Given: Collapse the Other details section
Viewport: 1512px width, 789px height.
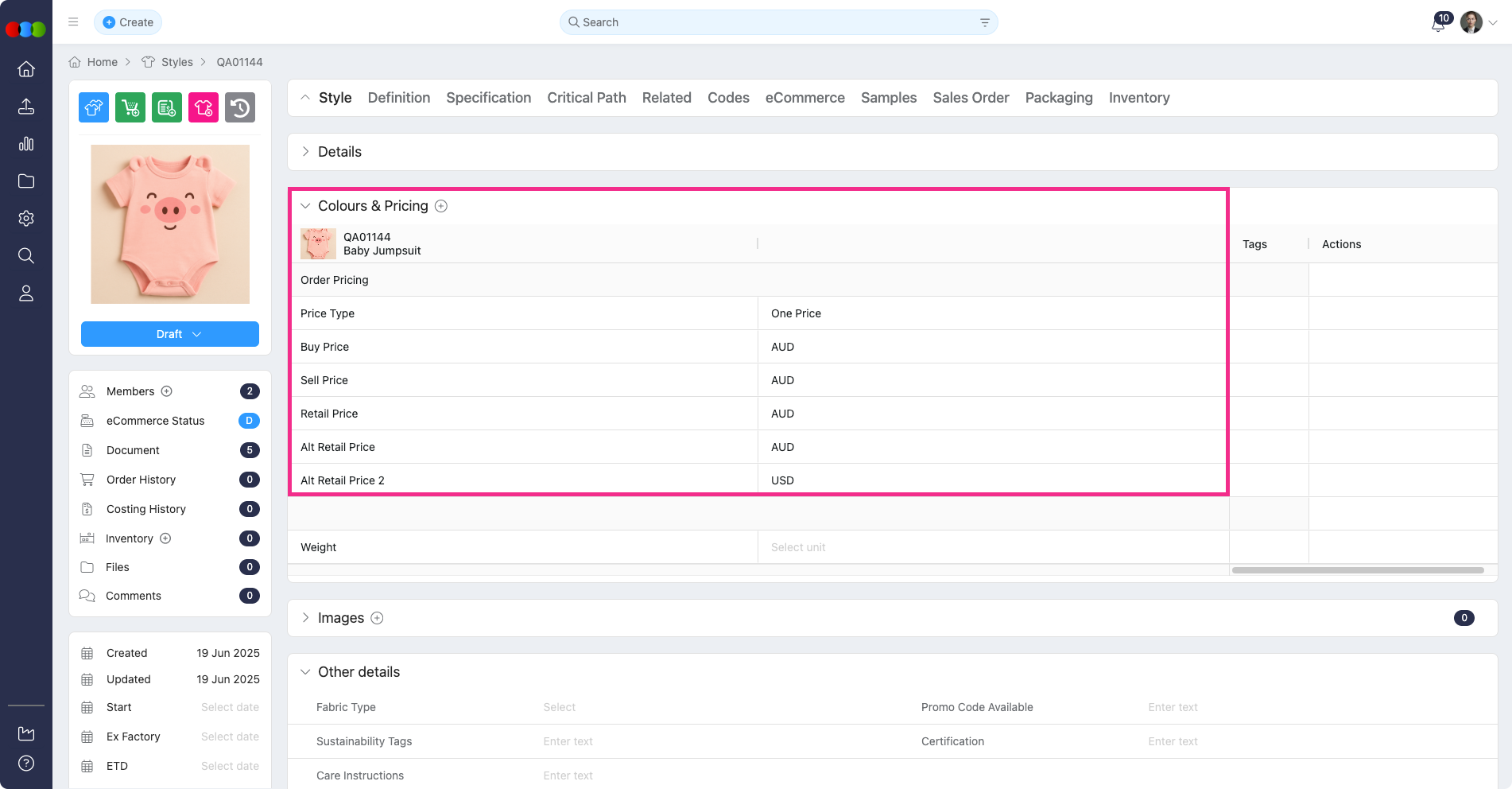Looking at the screenshot, I should click(305, 672).
